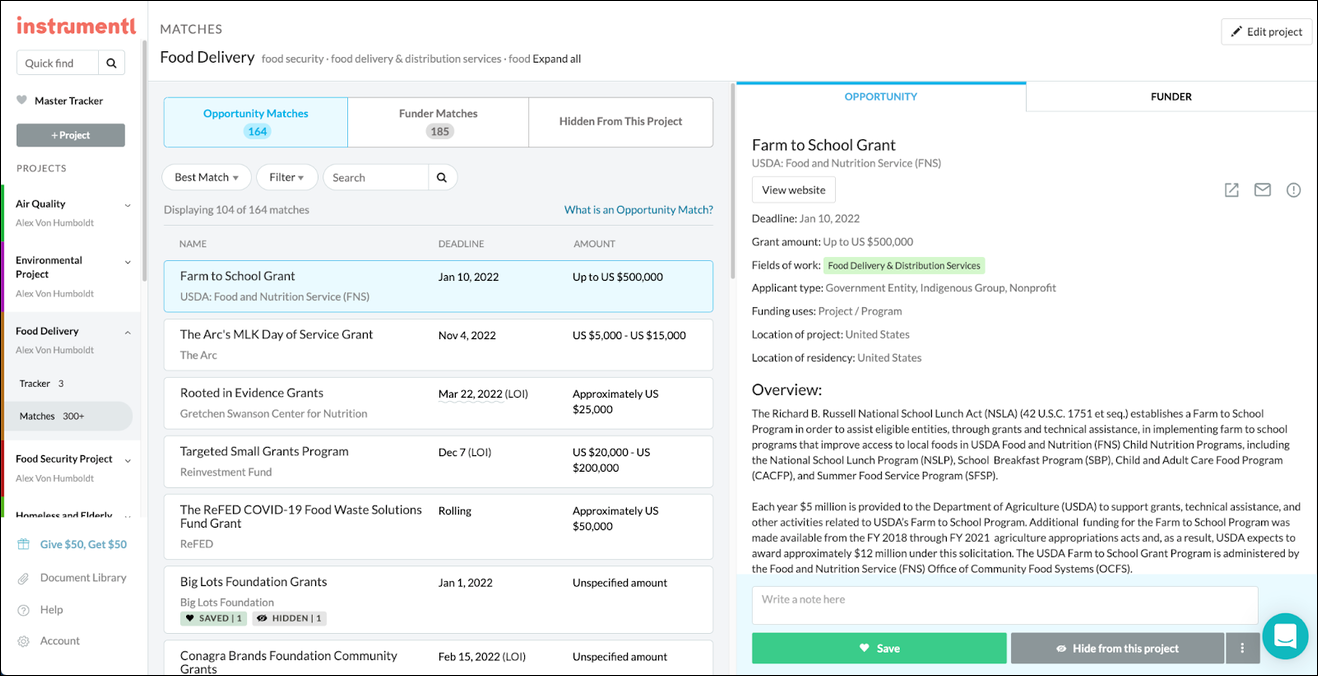Click the magnifier button in matches search

point(442,177)
